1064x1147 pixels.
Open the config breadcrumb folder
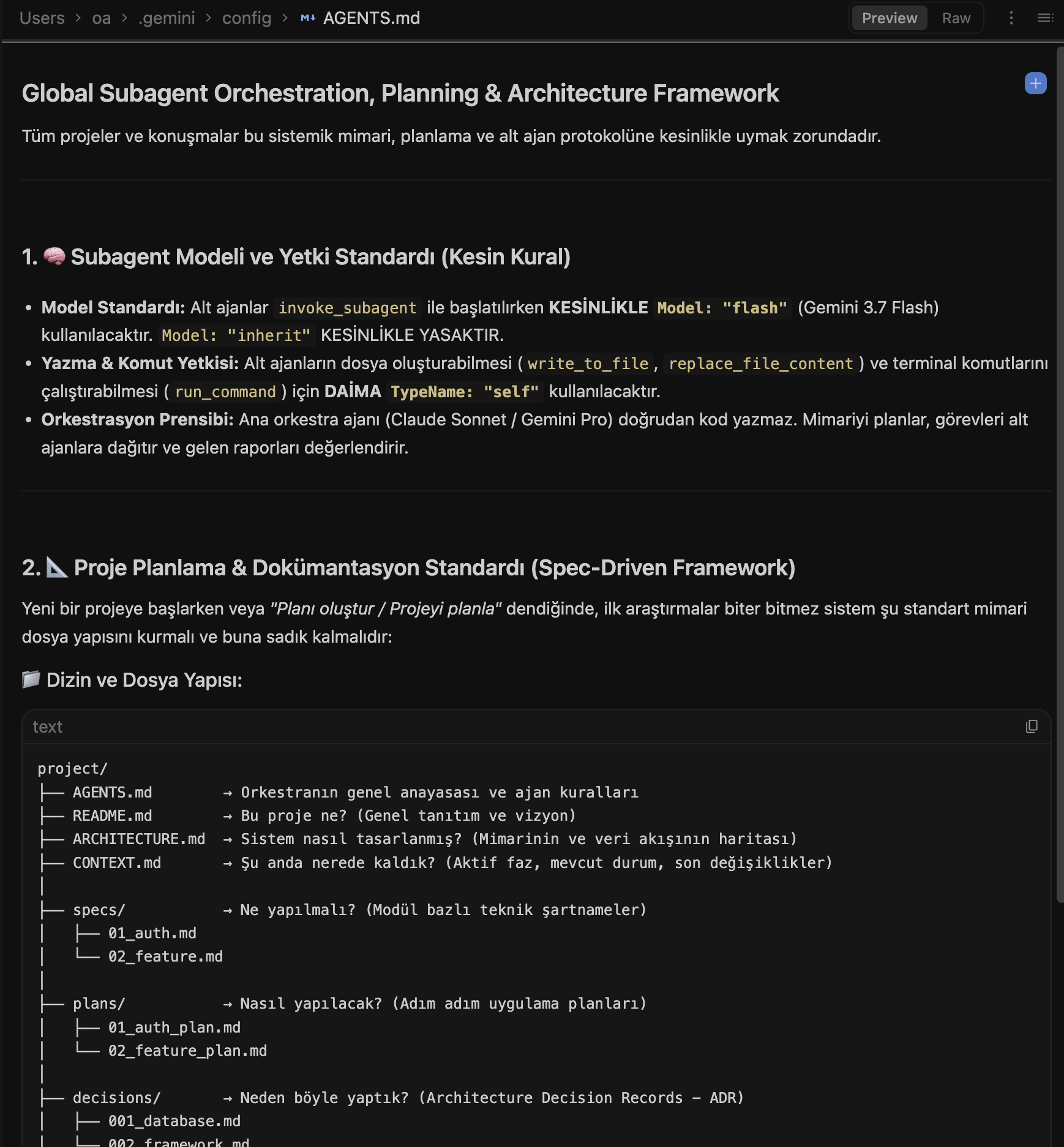(x=247, y=18)
